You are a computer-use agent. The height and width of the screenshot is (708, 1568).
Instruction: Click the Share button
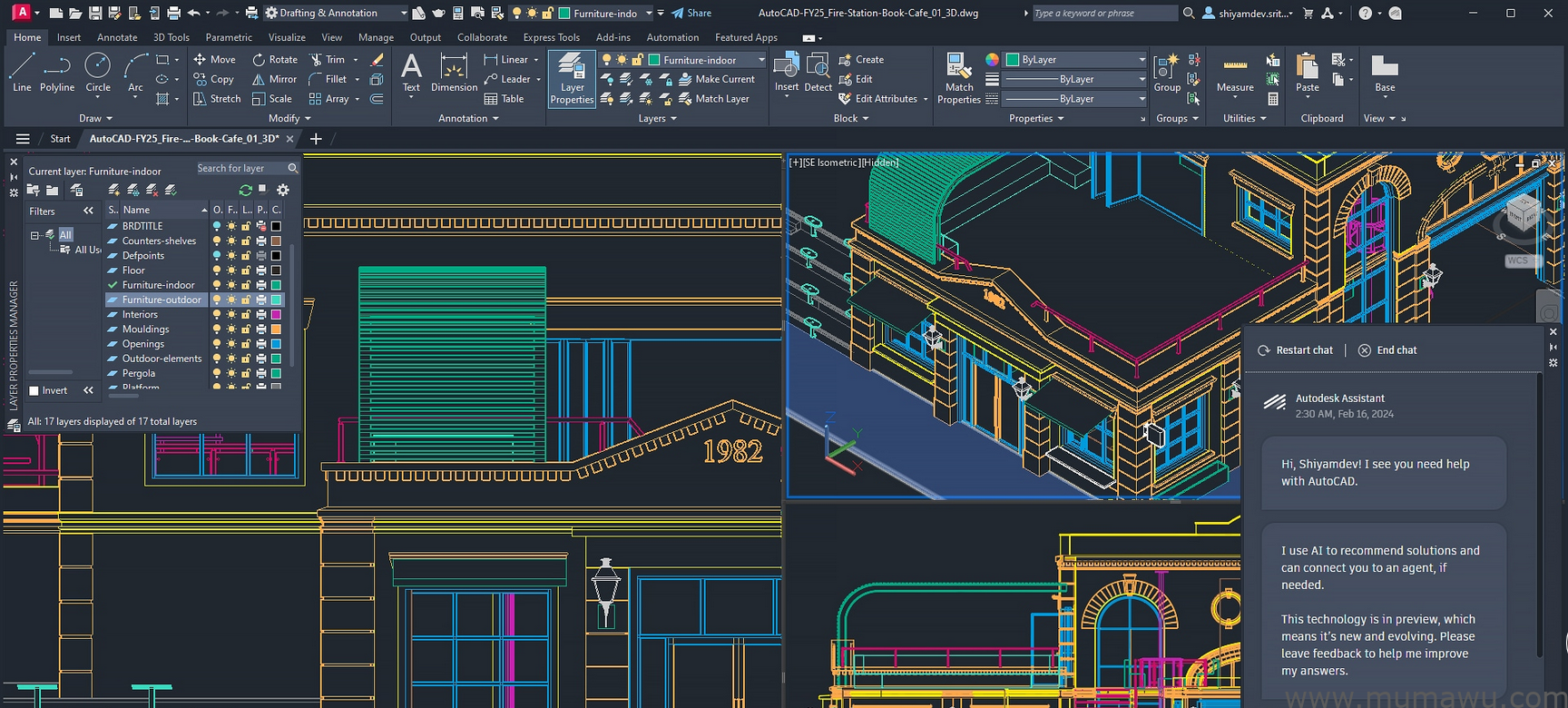point(691,13)
